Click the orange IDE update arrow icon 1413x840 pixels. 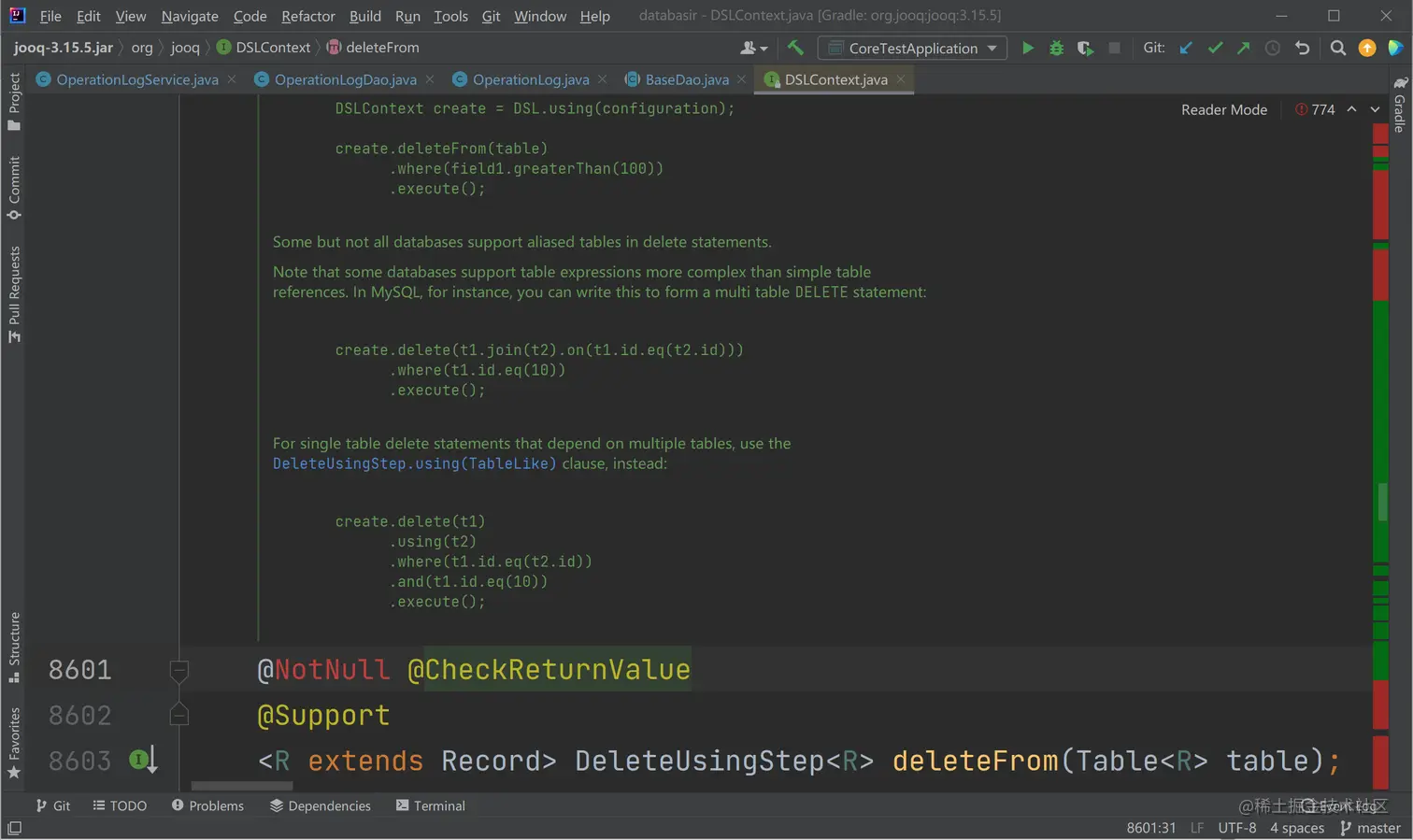click(x=1366, y=48)
